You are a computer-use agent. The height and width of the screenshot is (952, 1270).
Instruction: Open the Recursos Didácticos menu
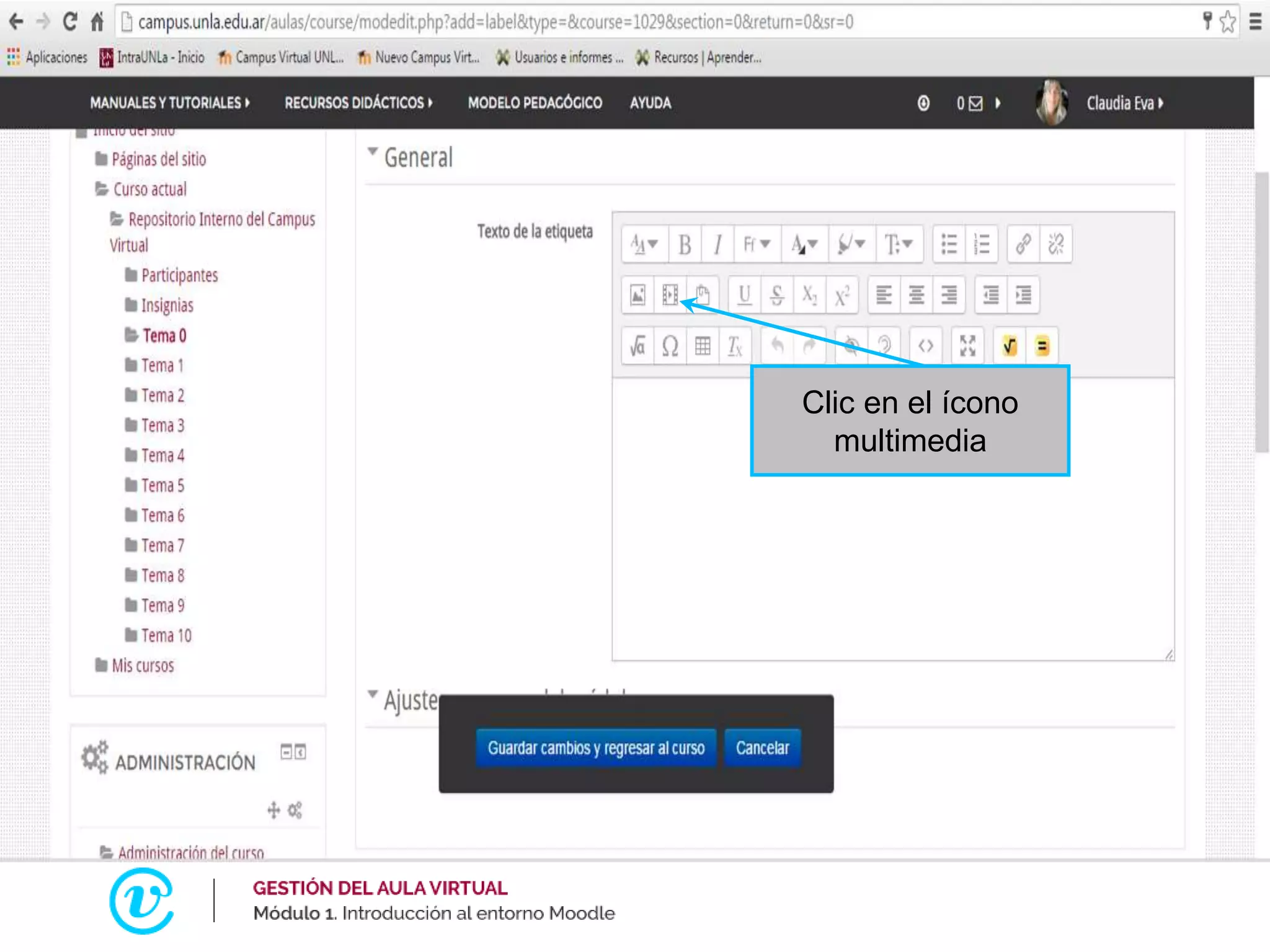[358, 103]
